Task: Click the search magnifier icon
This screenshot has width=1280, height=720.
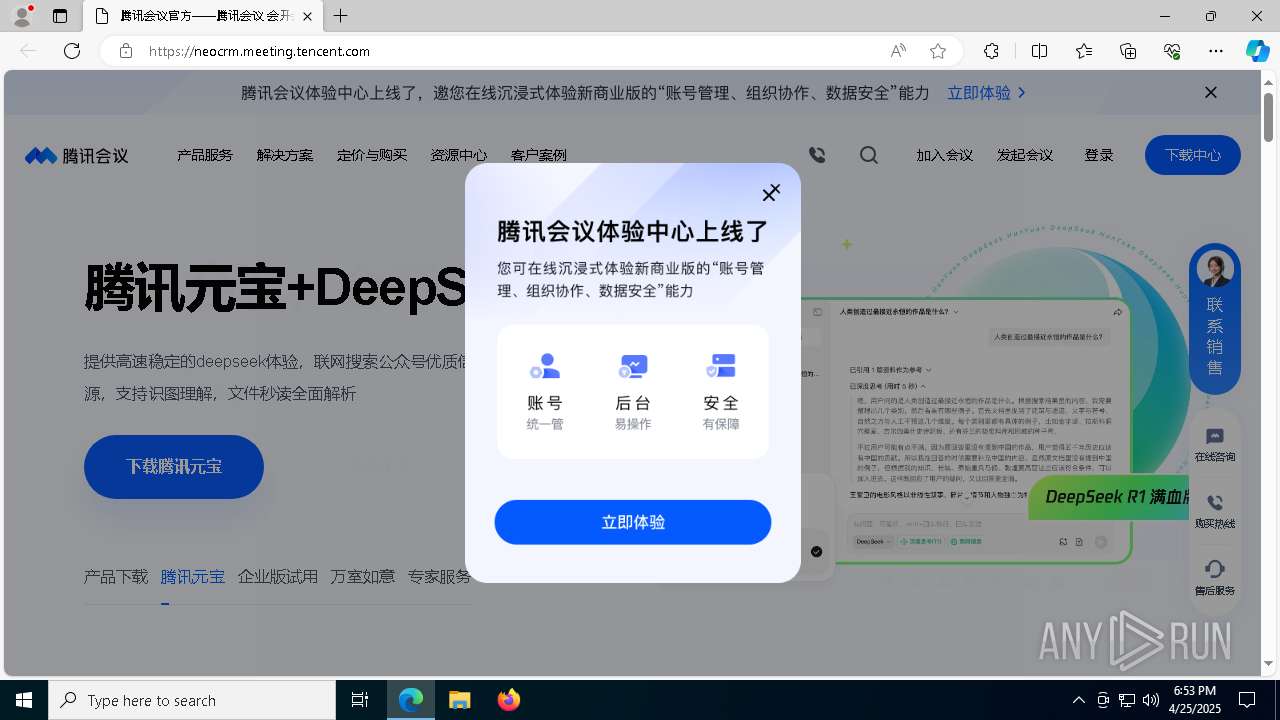Action: tap(869, 155)
